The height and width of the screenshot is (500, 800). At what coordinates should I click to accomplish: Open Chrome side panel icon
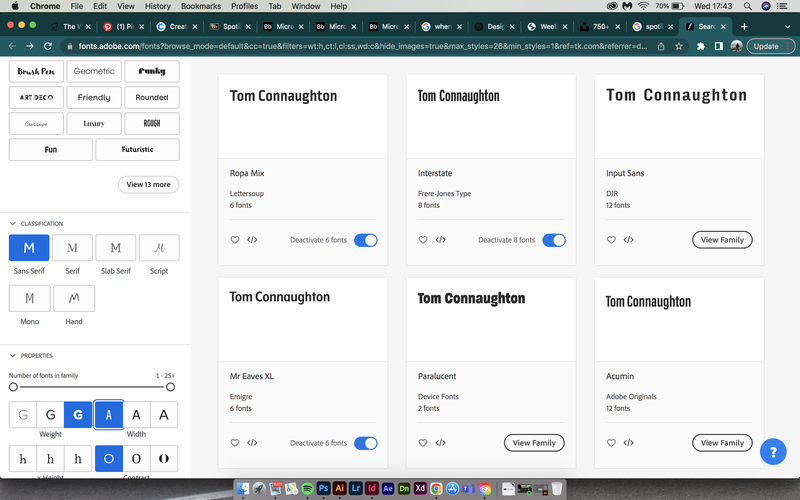point(718,46)
